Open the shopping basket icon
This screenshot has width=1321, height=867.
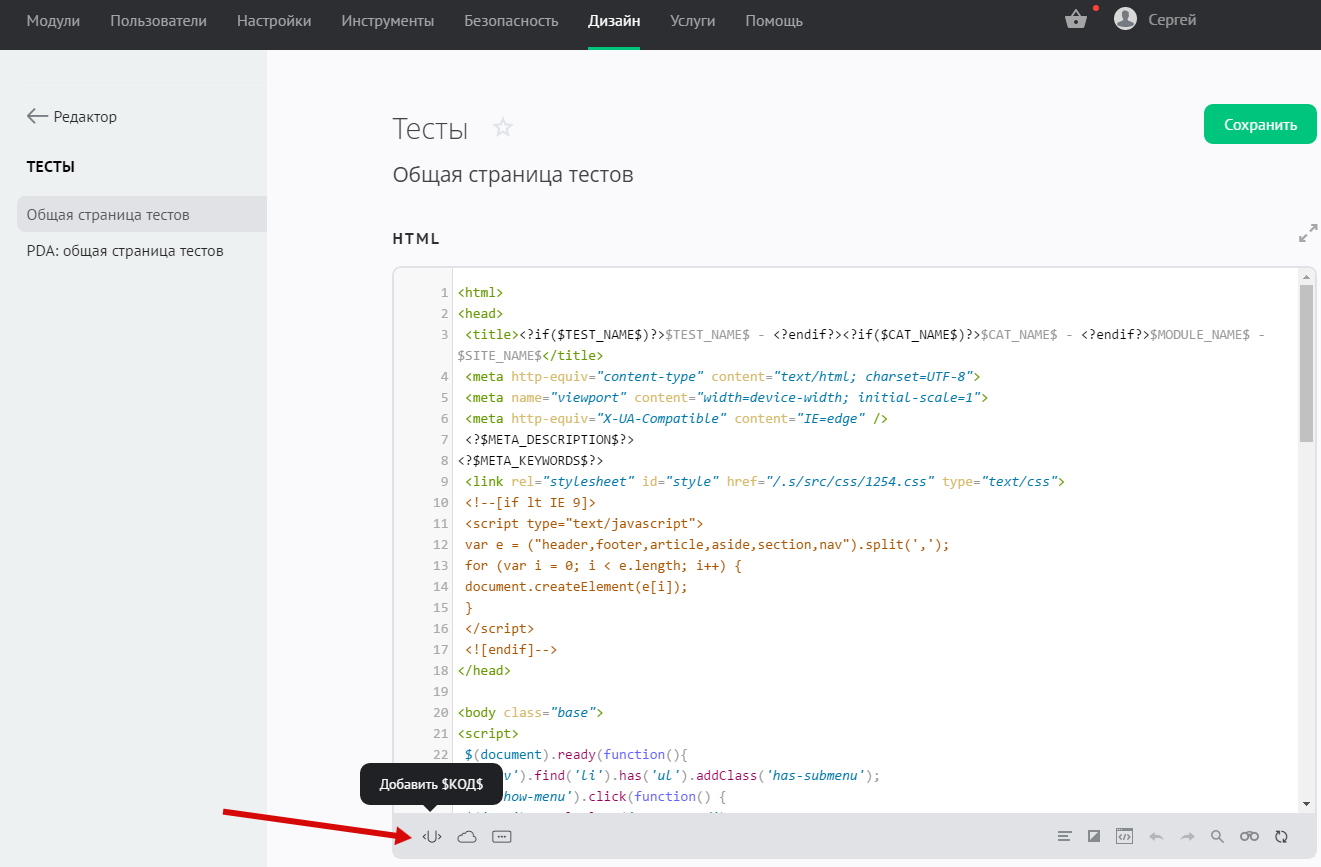click(1076, 20)
